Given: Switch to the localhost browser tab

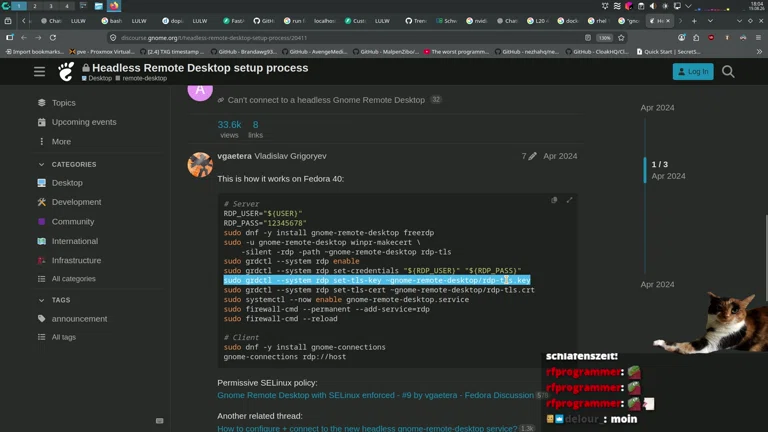Looking at the screenshot, I should pyautogui.click(x=325, y=21).
